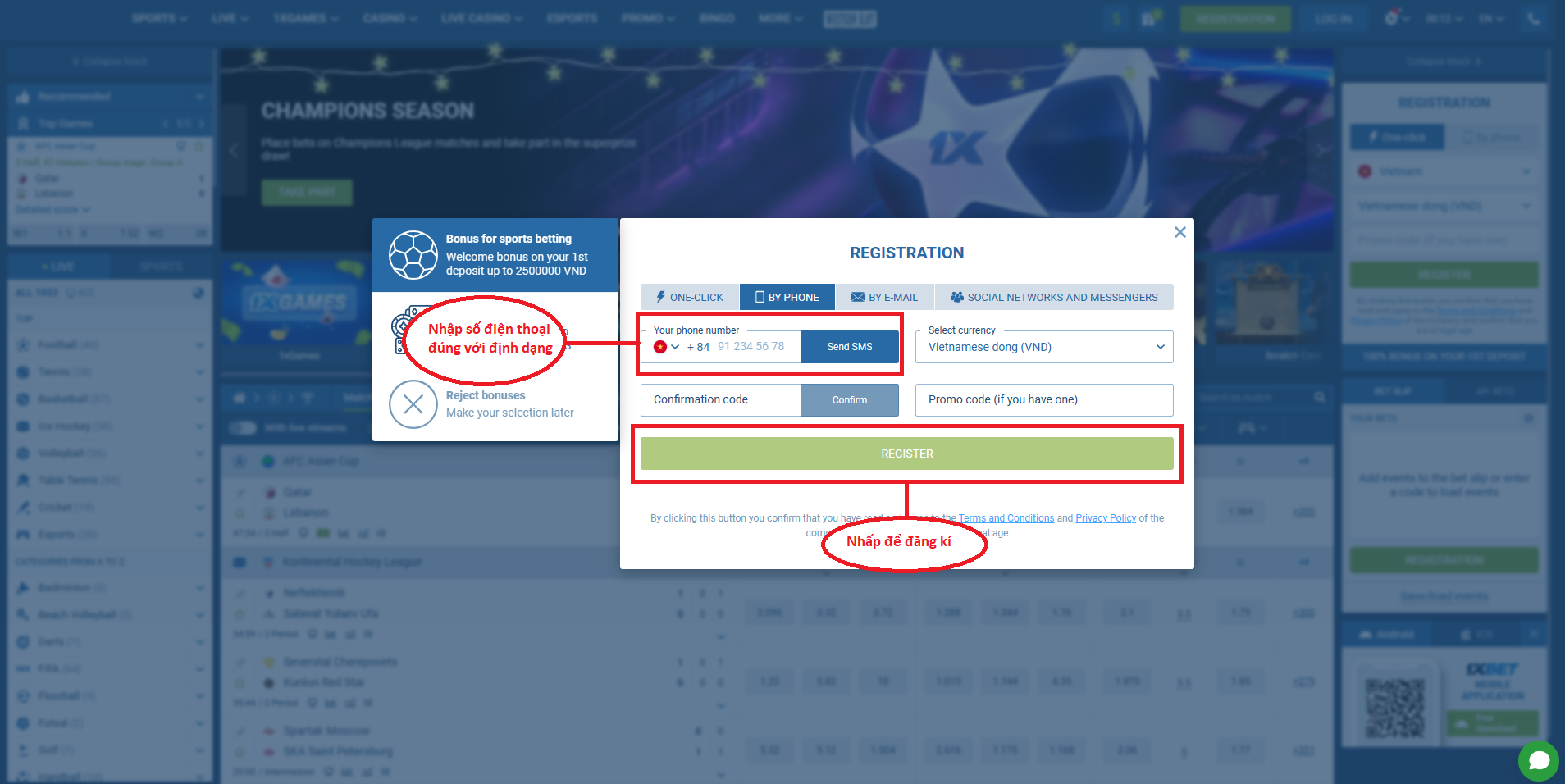This screenshot has width=1565, height=784.
Task: Switch to the BY E-MAIL registration tab
Action: click(886, 297)
